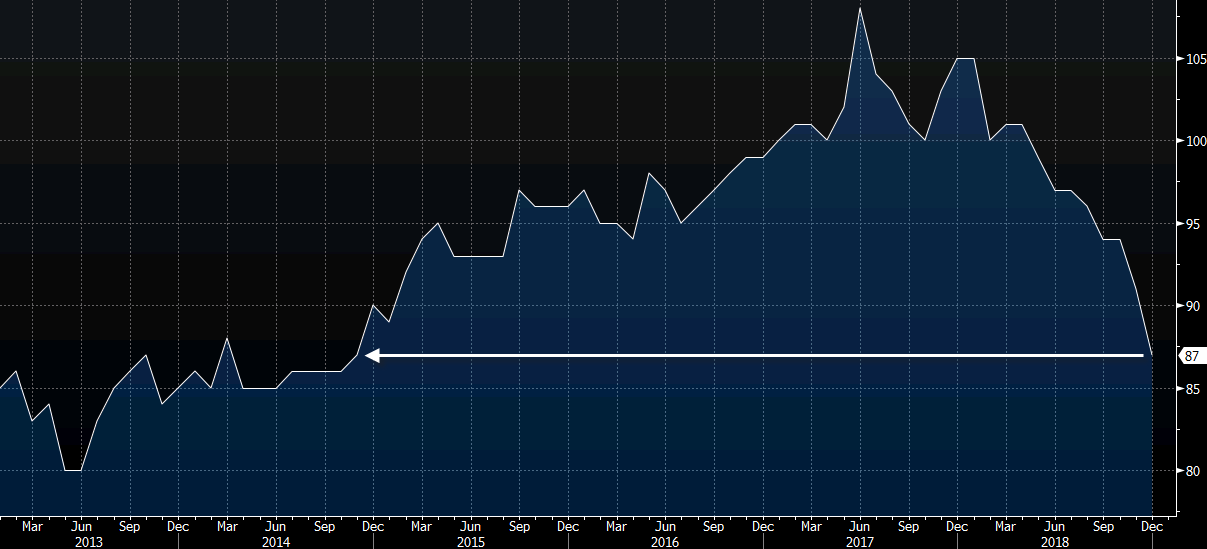Image resolution: width=1207 pixels, height=549 pixels.
Task: Click the 80 y-axis value label
Action: click(x=1193, y=470)
